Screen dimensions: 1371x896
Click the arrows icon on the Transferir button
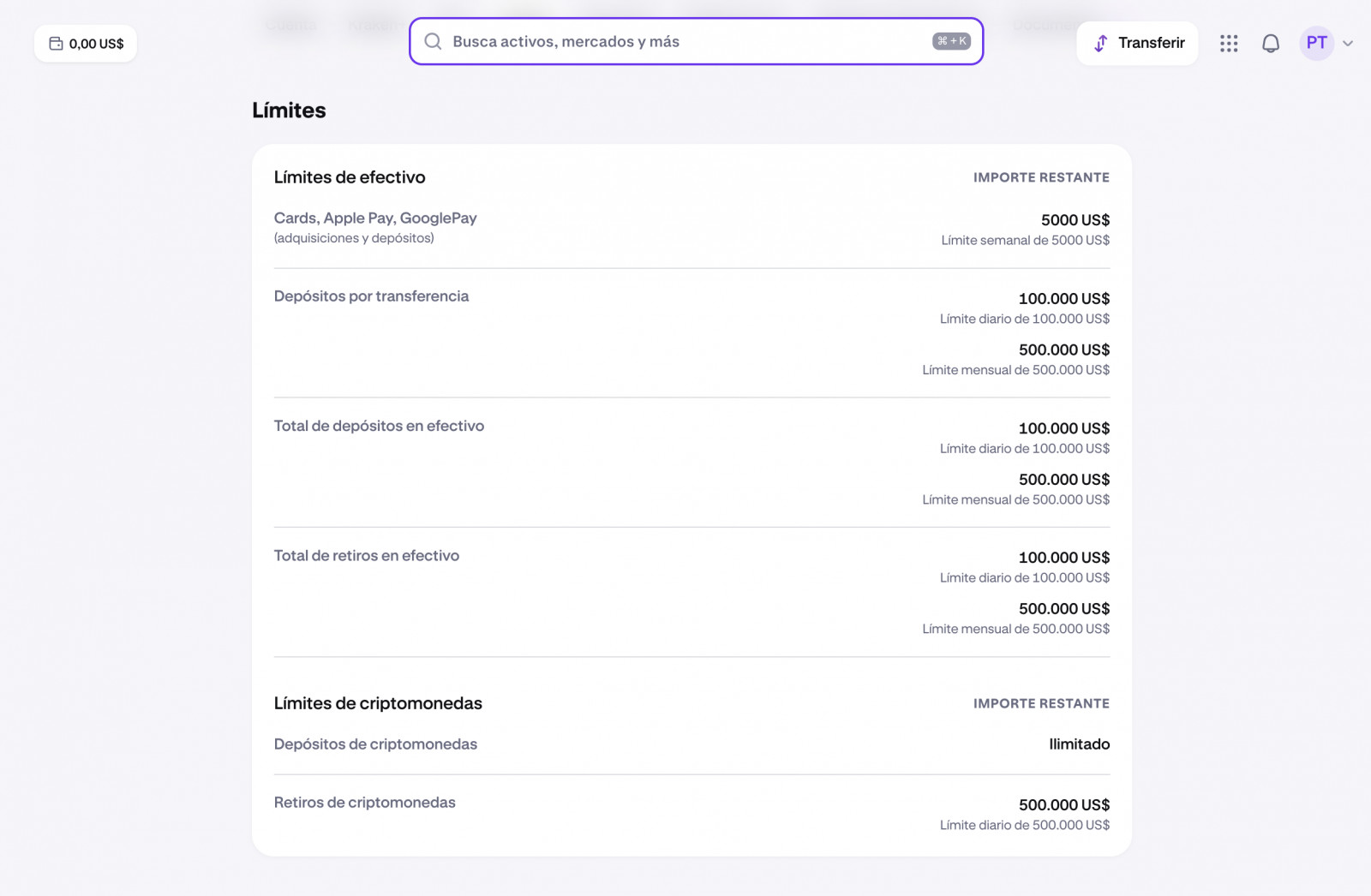pyautogui.click(x=1101, y=44)
